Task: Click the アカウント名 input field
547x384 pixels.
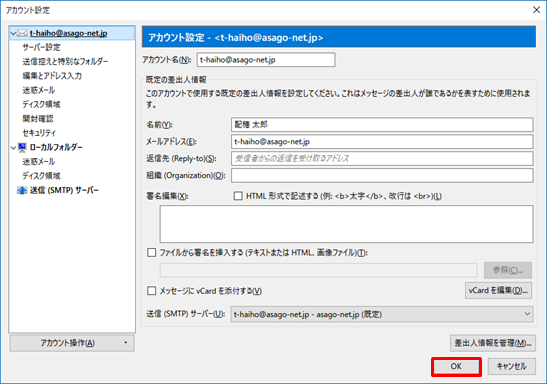Action: coord(266,60)
